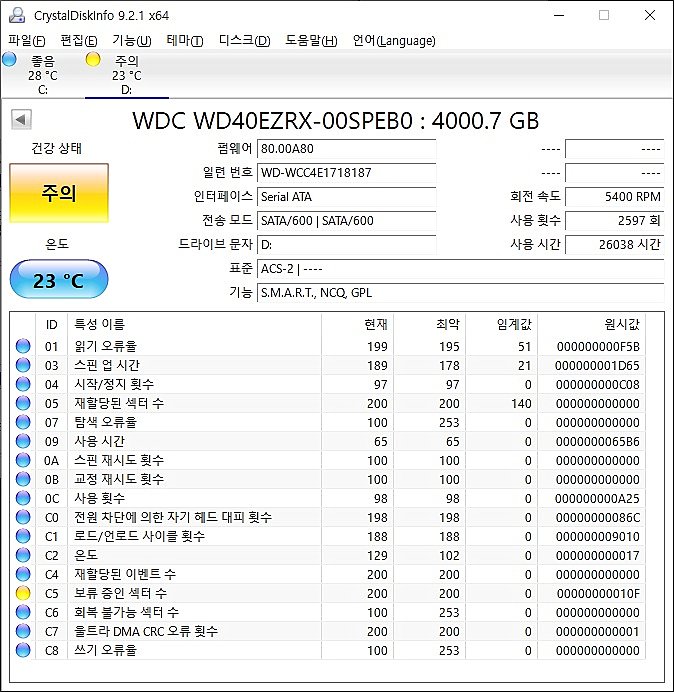Click the CrystalDiskInfo app icon in title bar
Screen dimensions: 674x692
pos(17,15)
